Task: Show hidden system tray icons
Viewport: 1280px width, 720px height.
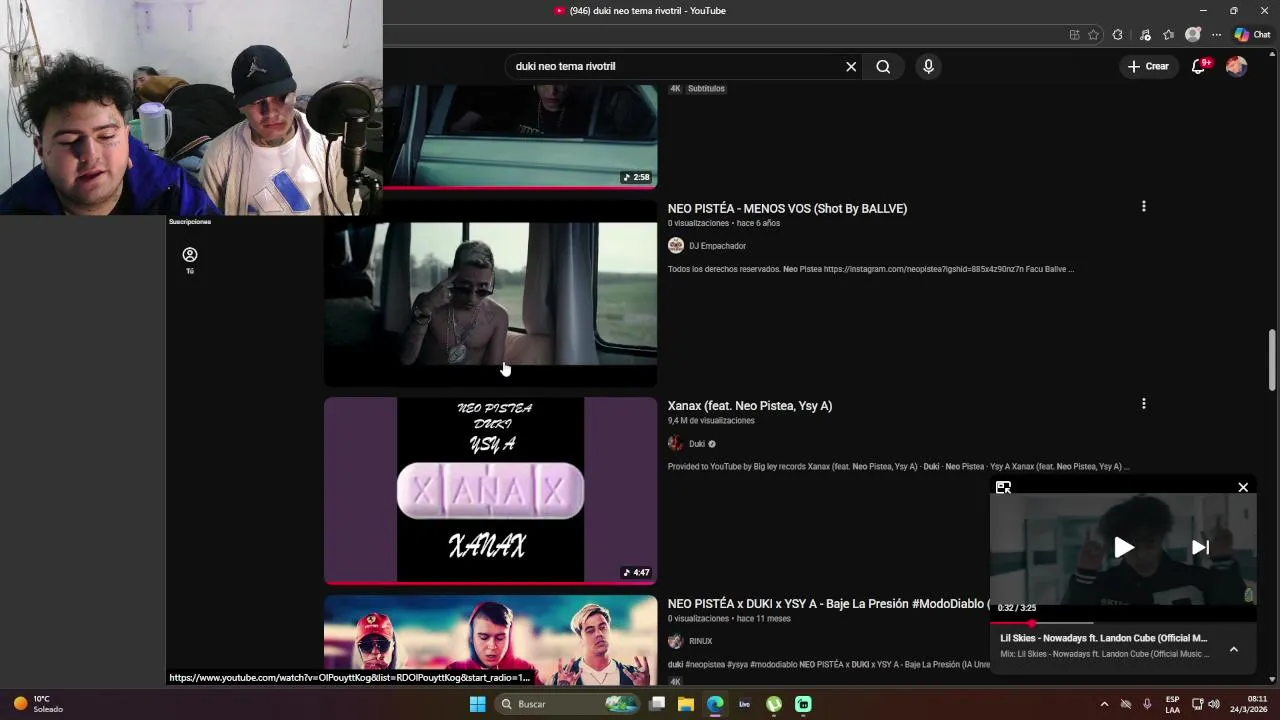Action: coord(1104,704)
